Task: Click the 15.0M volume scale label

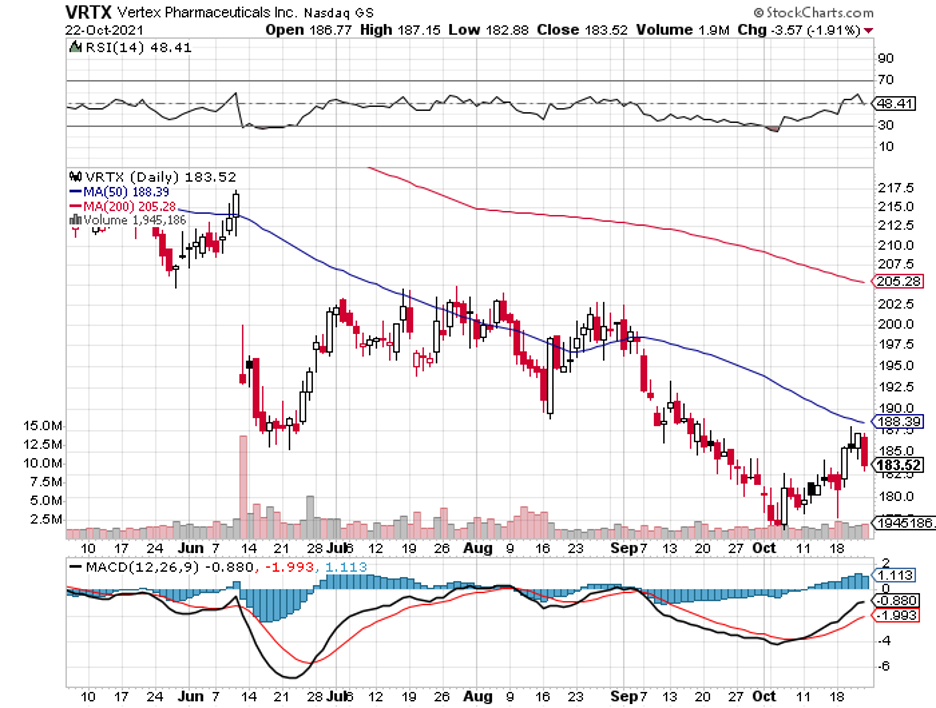Action: tap(42, 426)
